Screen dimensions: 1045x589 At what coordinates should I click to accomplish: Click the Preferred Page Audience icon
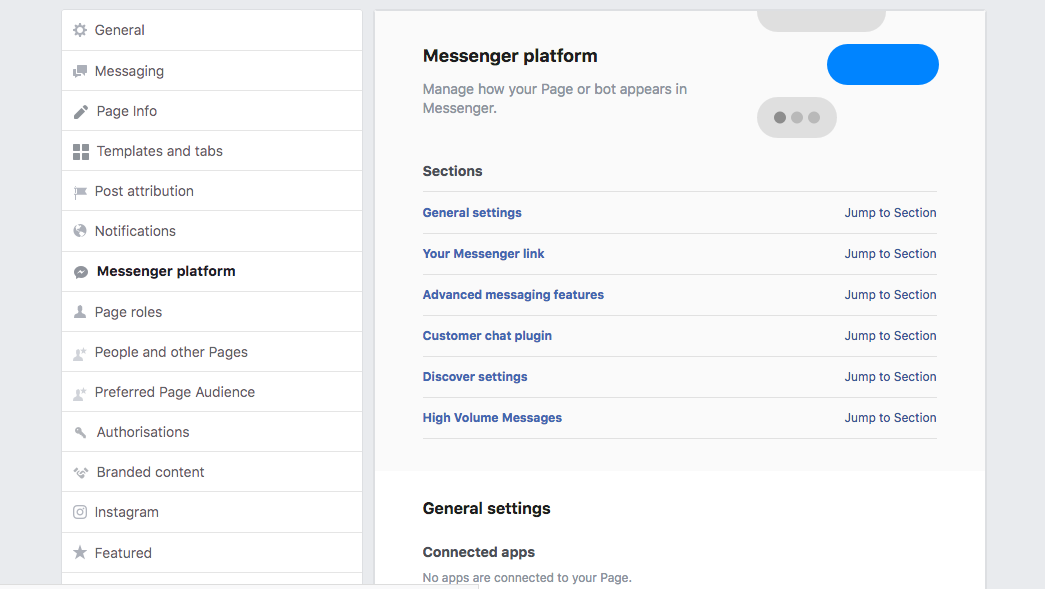tap(80, 393)
